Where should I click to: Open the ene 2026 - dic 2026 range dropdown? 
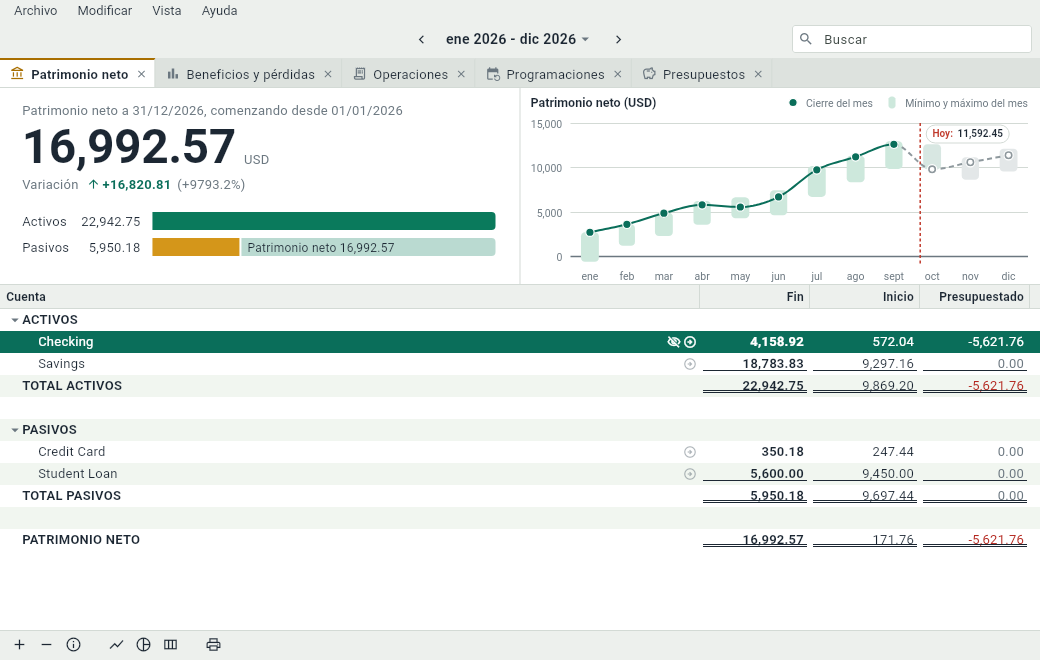pos(517,39)
